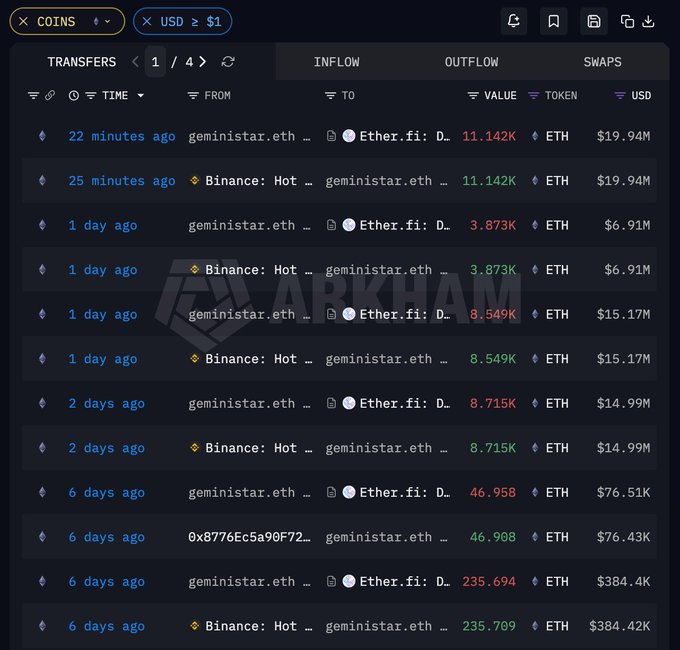The width and height of the screenshot is (680, 650).
Task: Open Ether.fi recipient in red 8.715K row
Action: pos(405,404)
